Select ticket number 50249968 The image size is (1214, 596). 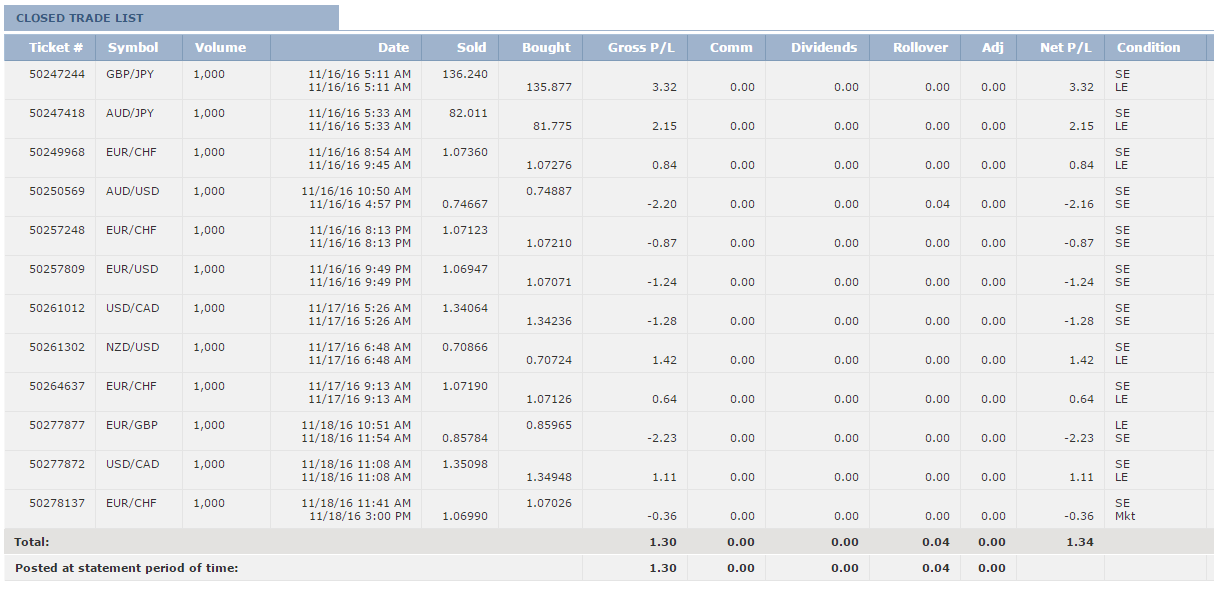pyautogui.click(x=57, y=152)
